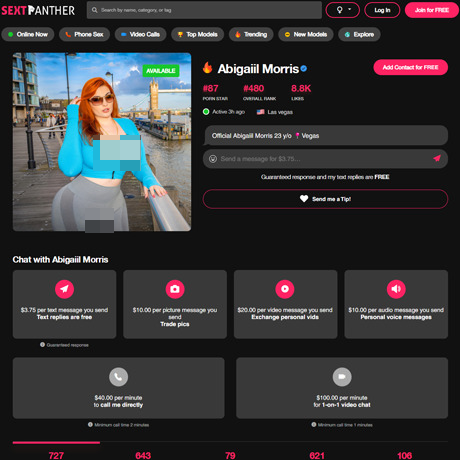Open the New Models tab
This screenshot has height=460, width=460.
click(306, 34)
